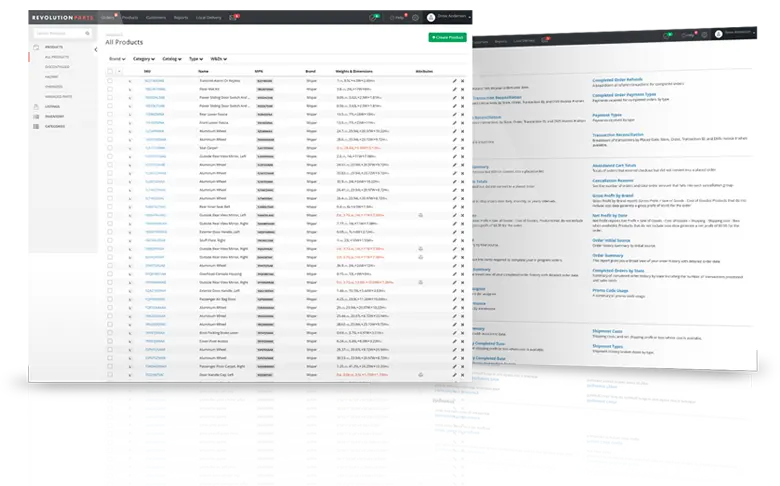The width and height of the screenshot is (780, 486).
Task: Click the user avatar icon in header
Action: tap(431, 17)
